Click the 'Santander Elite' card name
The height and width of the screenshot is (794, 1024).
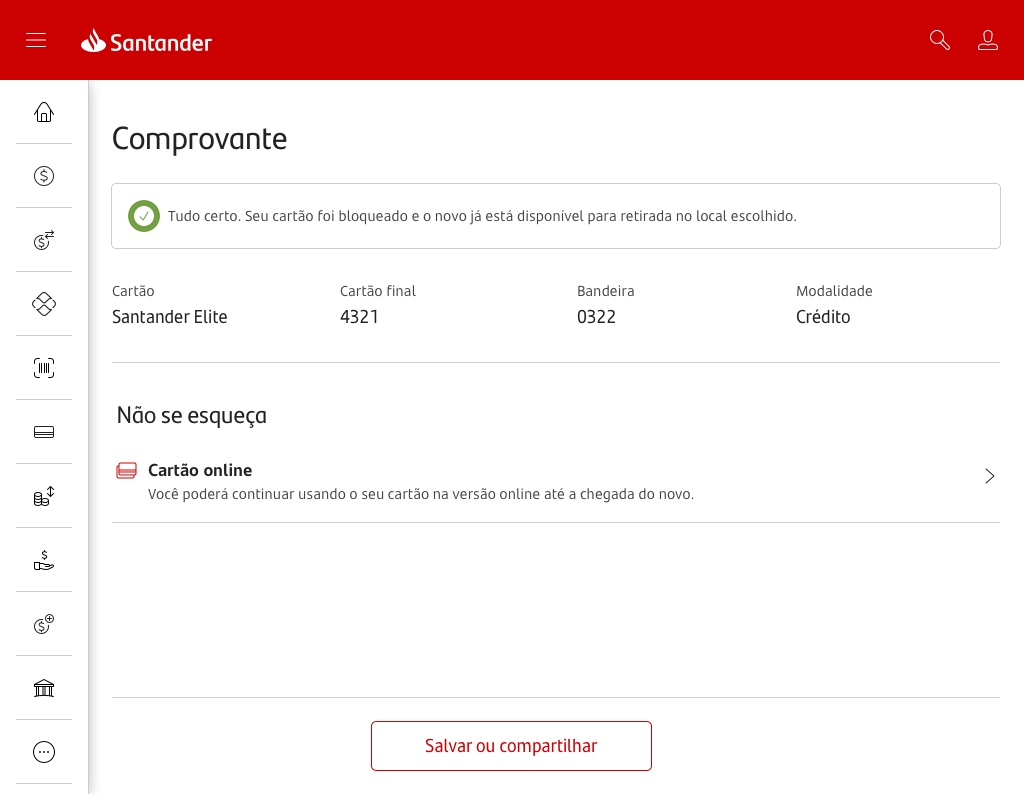pos(170,317)
